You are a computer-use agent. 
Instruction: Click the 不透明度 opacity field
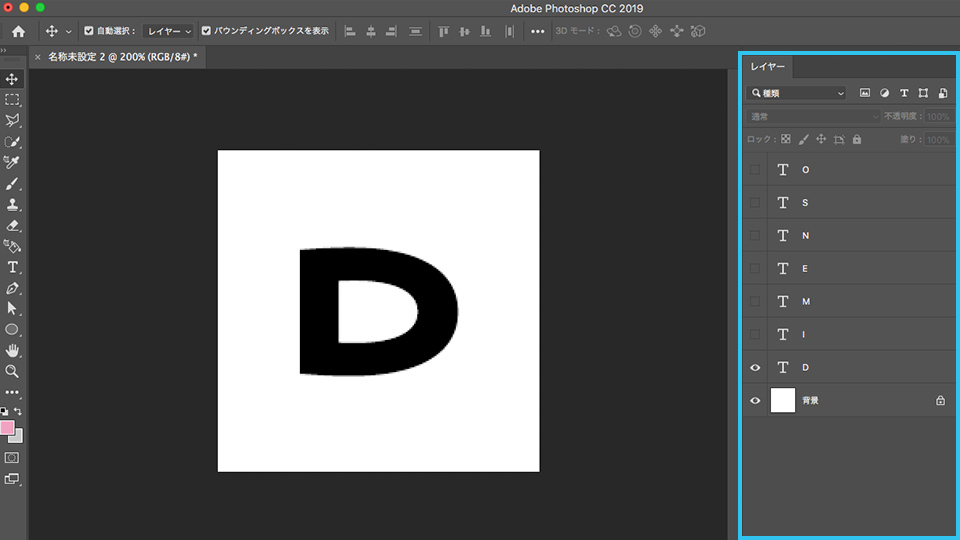coord(938,116)
